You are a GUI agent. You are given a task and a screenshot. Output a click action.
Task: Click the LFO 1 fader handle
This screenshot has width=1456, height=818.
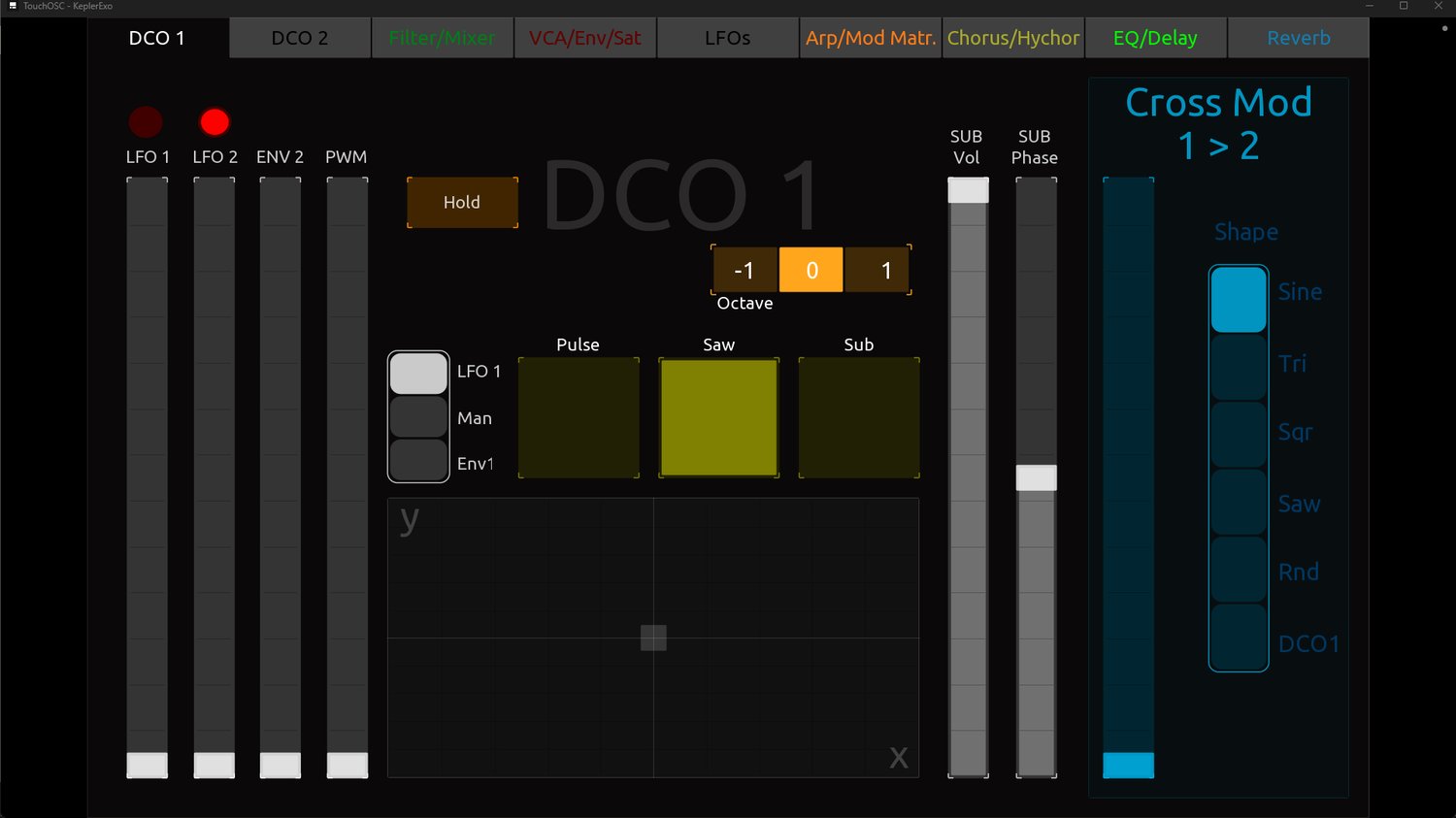pyautogui.click(x=148, y=766)
